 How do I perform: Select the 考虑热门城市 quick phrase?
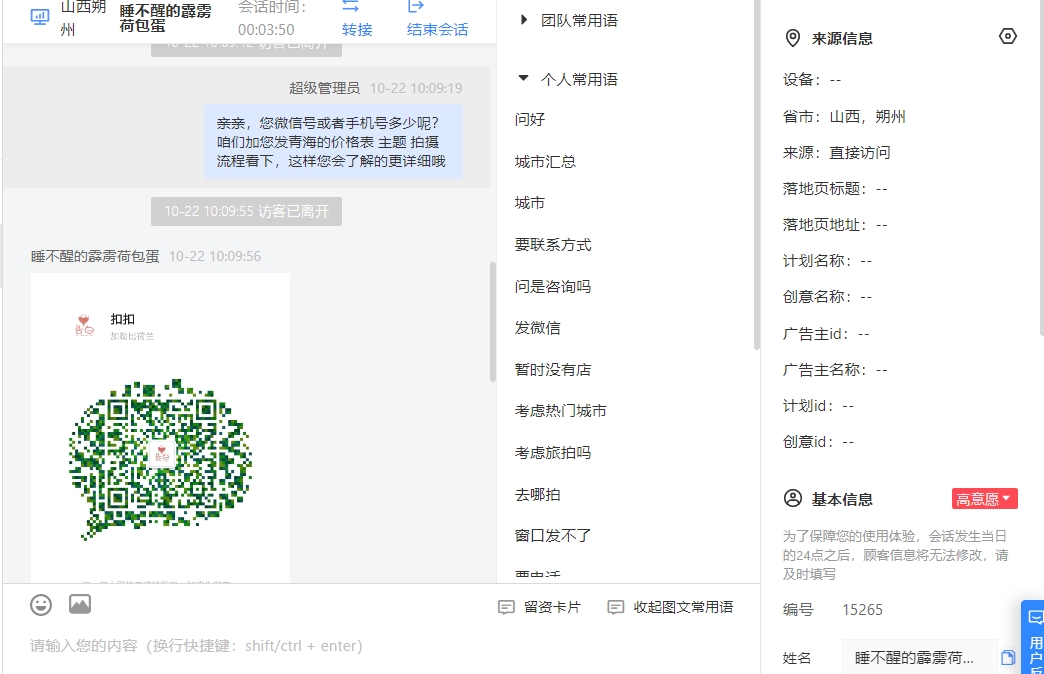(x=561, y=411)
